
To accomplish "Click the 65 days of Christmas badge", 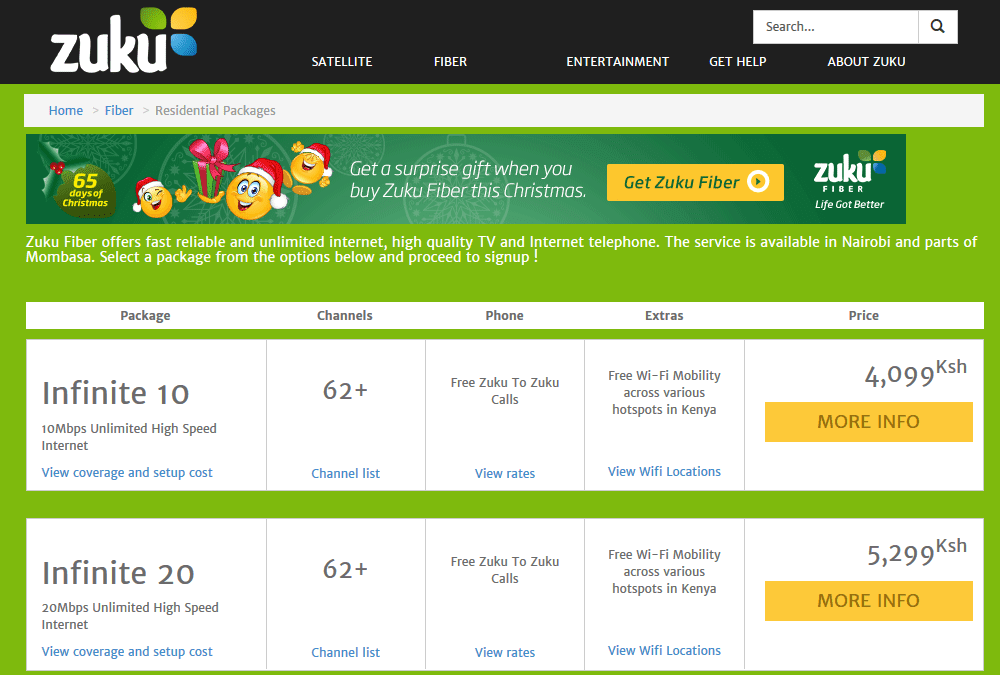I will pyautogui.click(x=84, y=189).
